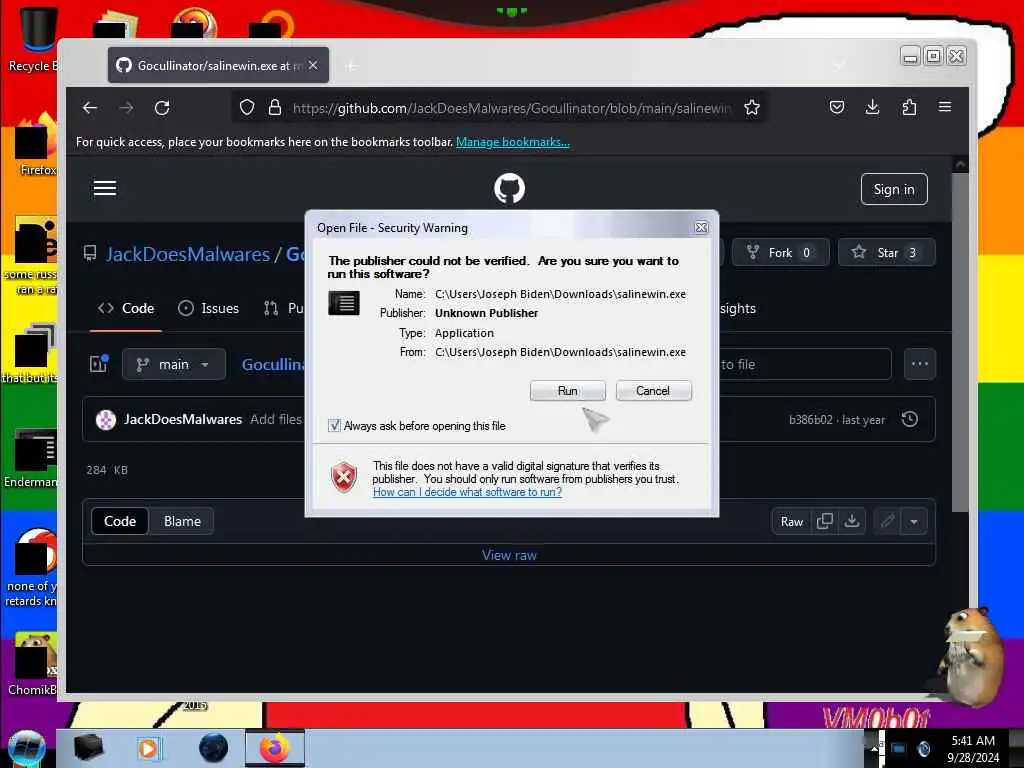Uncheck Always ask before opening this file

334,426
